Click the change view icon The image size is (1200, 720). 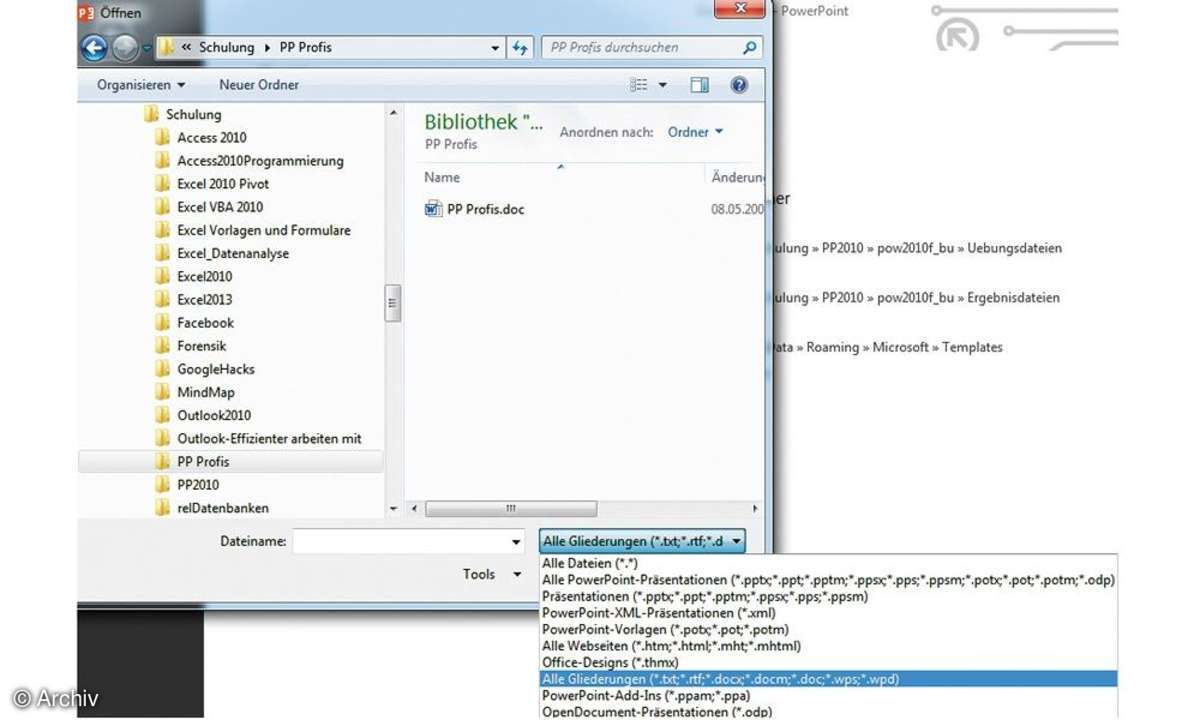pos(639,85)
